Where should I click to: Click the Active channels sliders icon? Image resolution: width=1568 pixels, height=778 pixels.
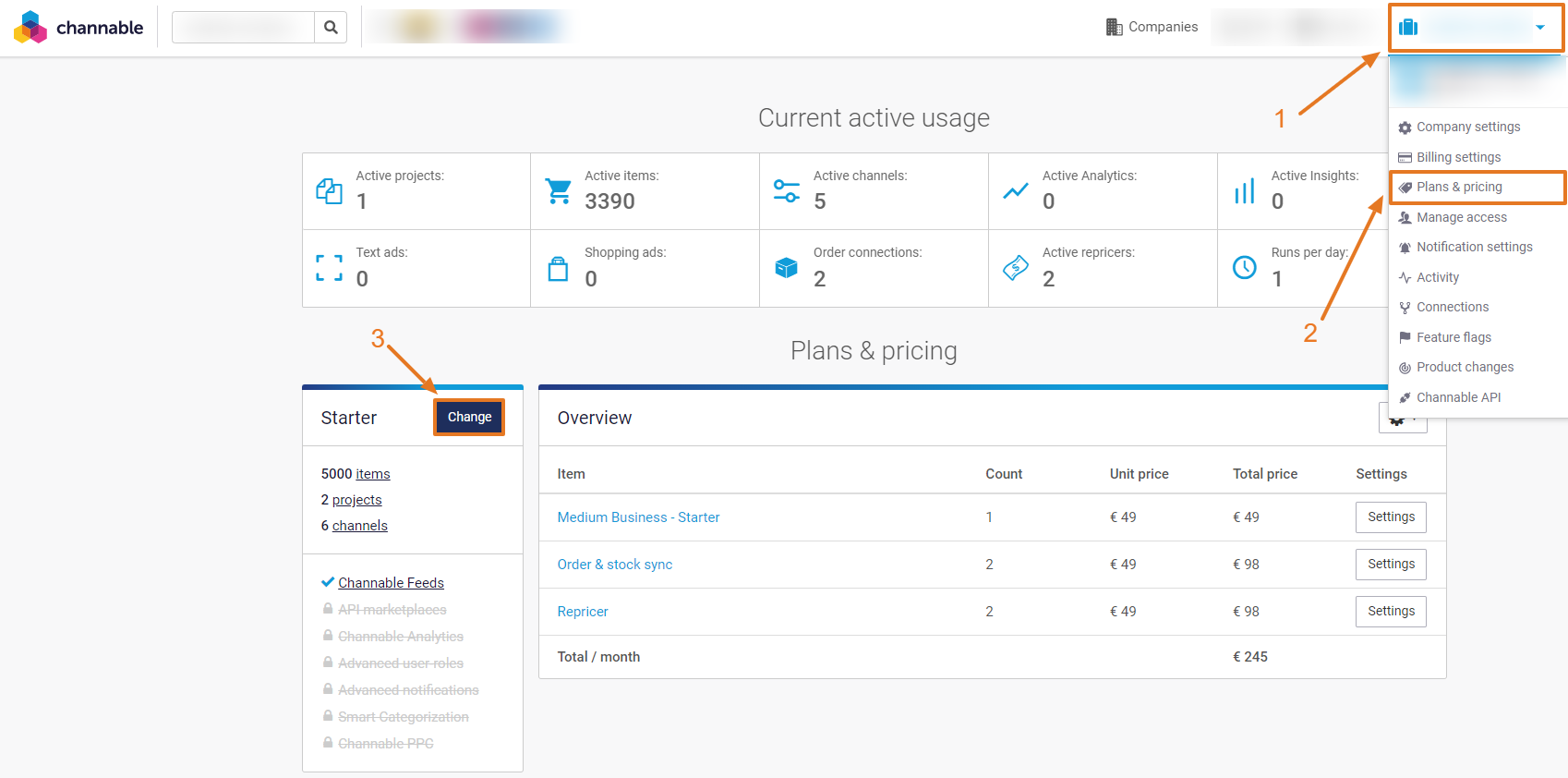click(787, 191)
